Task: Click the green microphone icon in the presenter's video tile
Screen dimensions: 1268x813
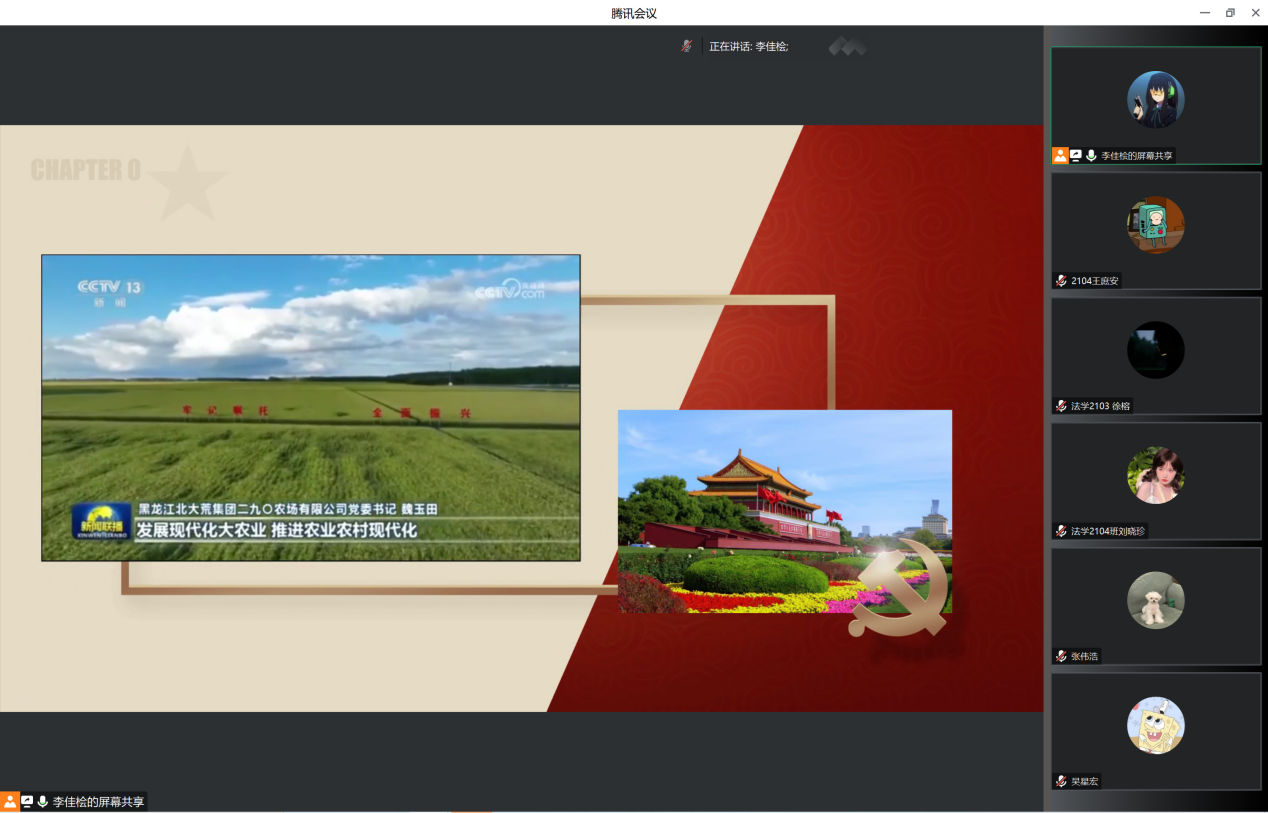Action: [x=1091, y=156]
